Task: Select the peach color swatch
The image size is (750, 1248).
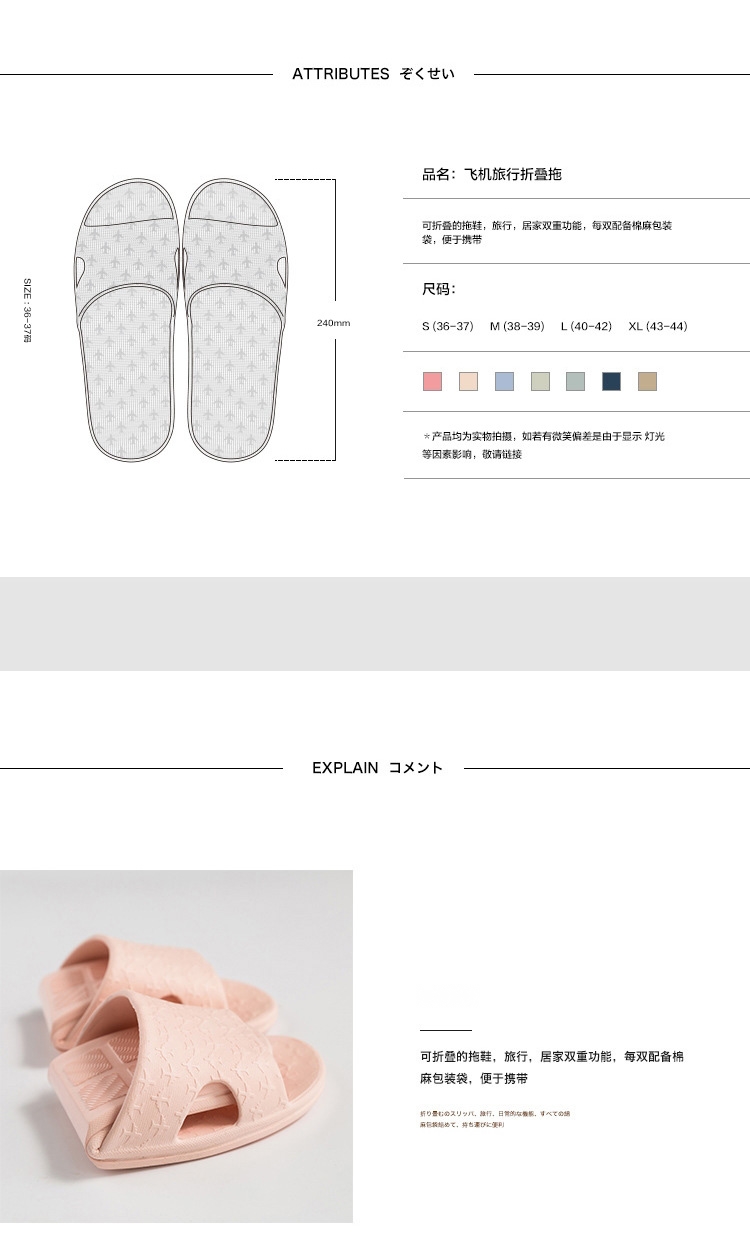Action: 468,381
